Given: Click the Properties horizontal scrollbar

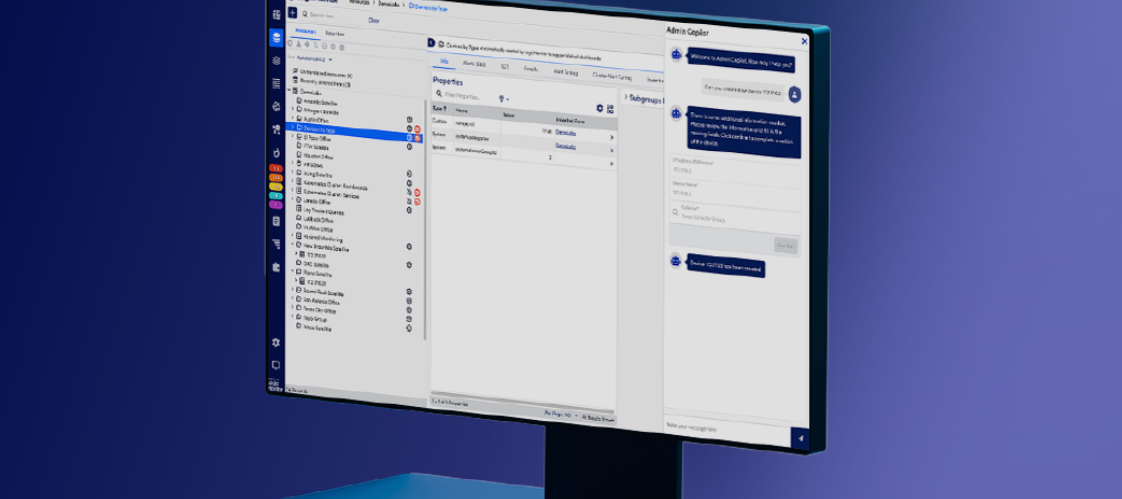Looking at the screenshot, I should click(x=522, y=402).
